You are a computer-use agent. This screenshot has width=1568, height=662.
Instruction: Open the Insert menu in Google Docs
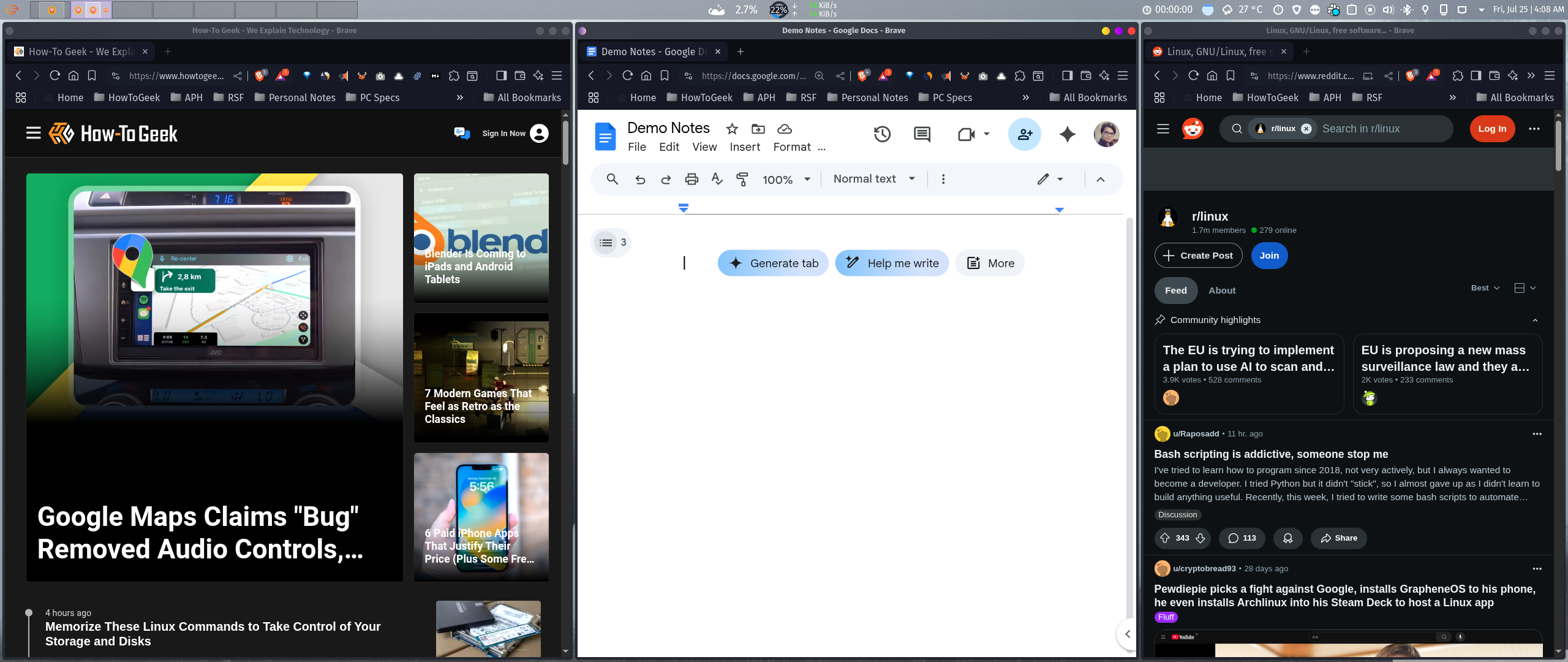pos(744,147)
